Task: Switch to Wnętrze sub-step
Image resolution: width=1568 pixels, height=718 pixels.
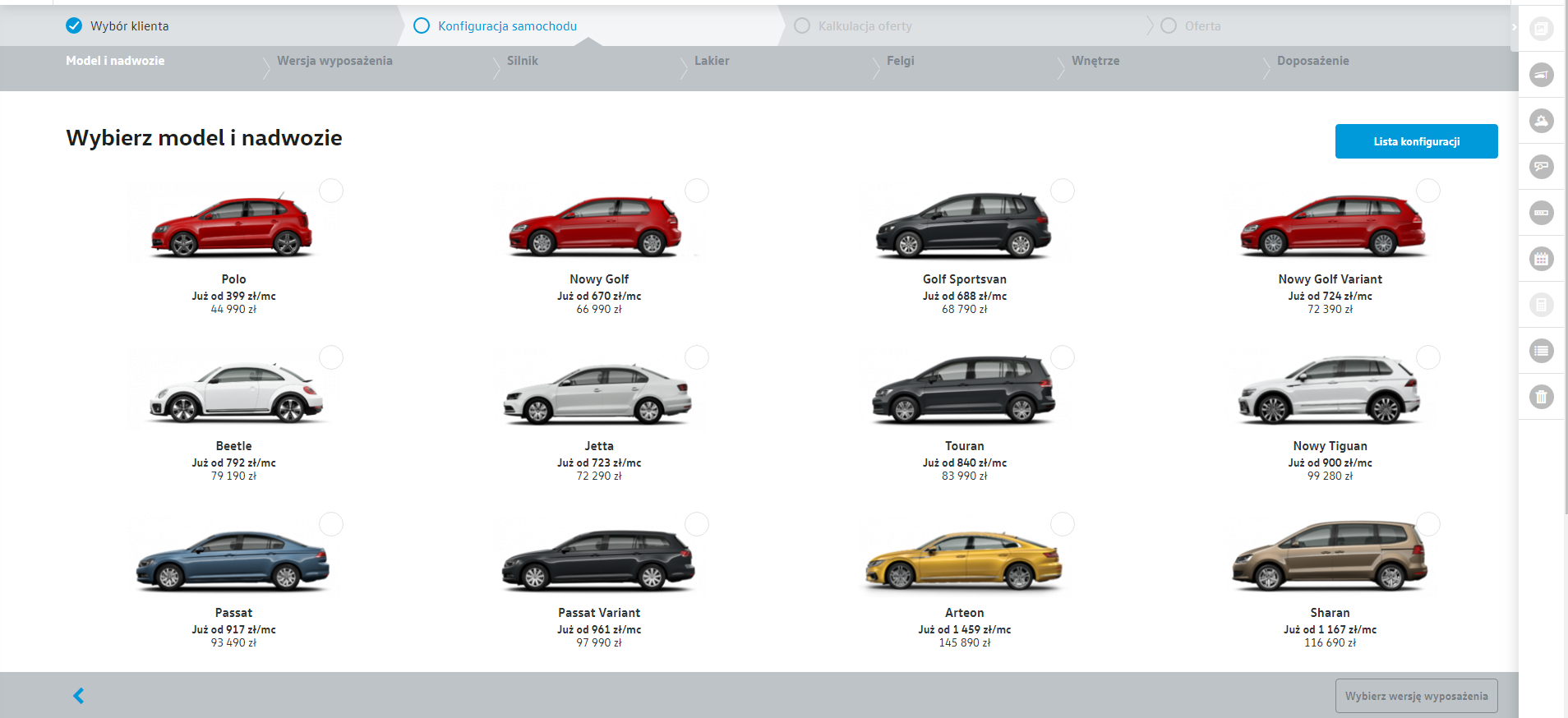Action: click(1095, 61)
